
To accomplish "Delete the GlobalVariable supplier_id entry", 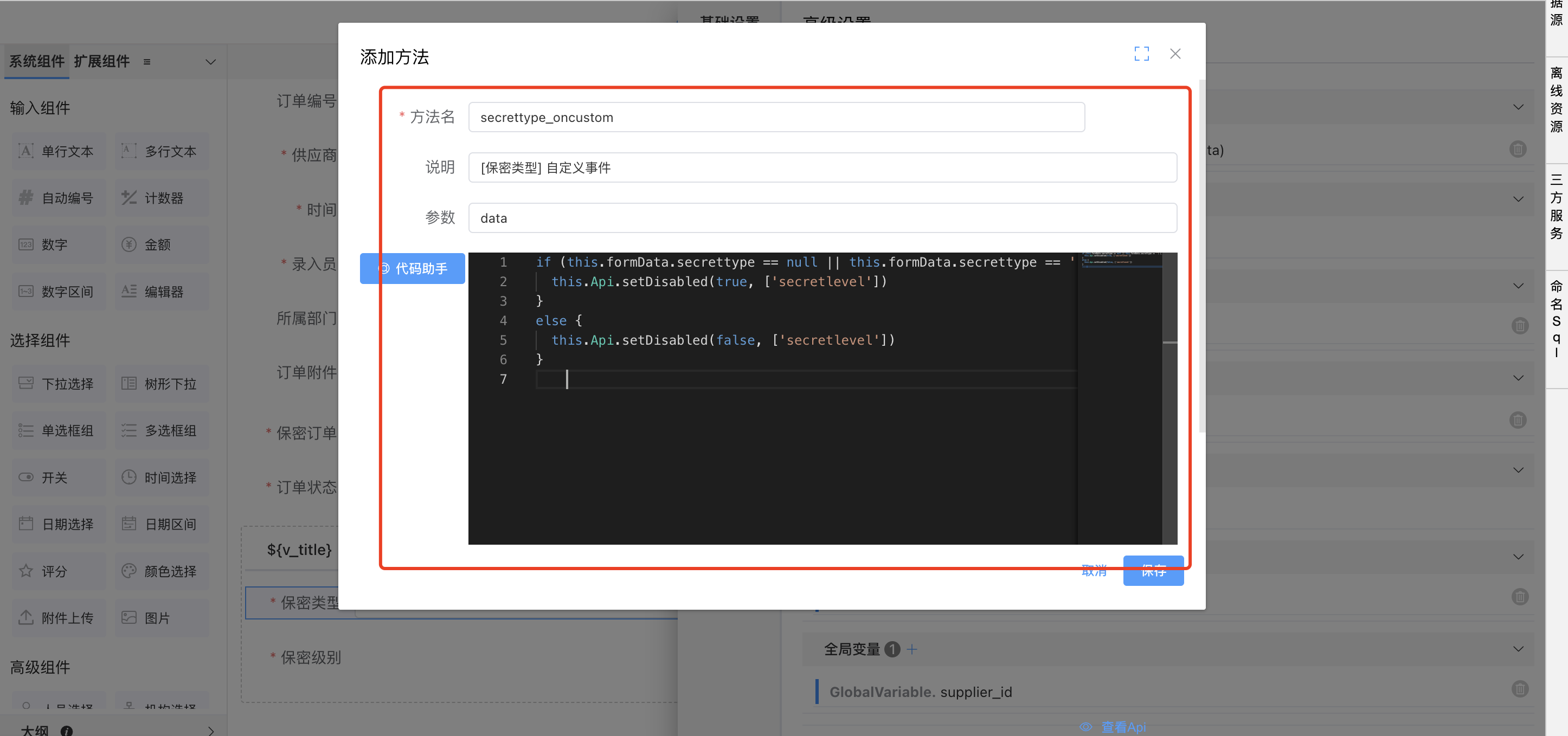I will 1519,688.
